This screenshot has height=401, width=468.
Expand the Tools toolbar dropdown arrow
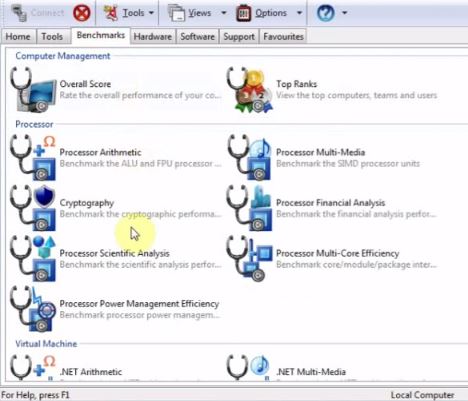[151, 13]
